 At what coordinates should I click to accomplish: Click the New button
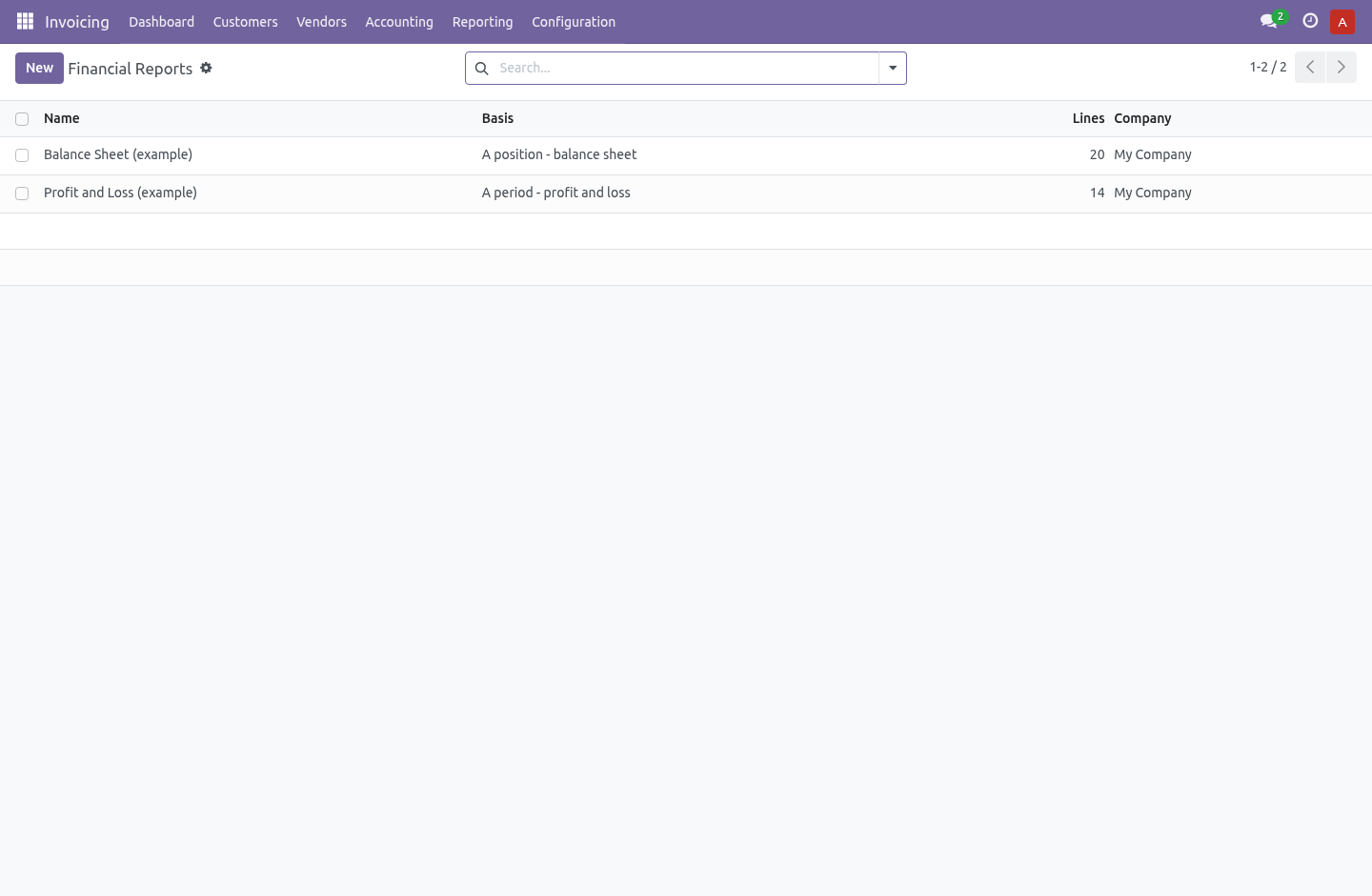click(x=39, y=68)
